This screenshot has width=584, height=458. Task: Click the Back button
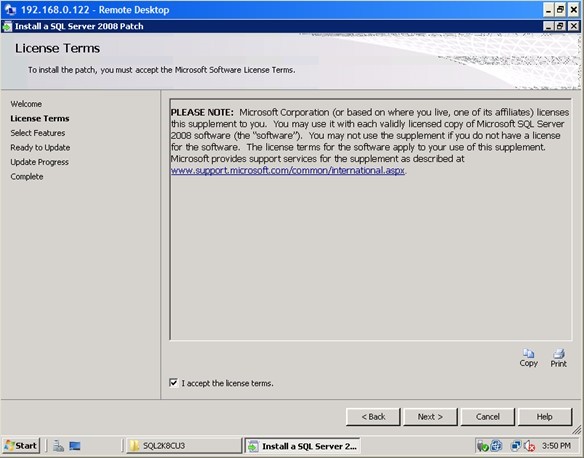coord(373,417)
